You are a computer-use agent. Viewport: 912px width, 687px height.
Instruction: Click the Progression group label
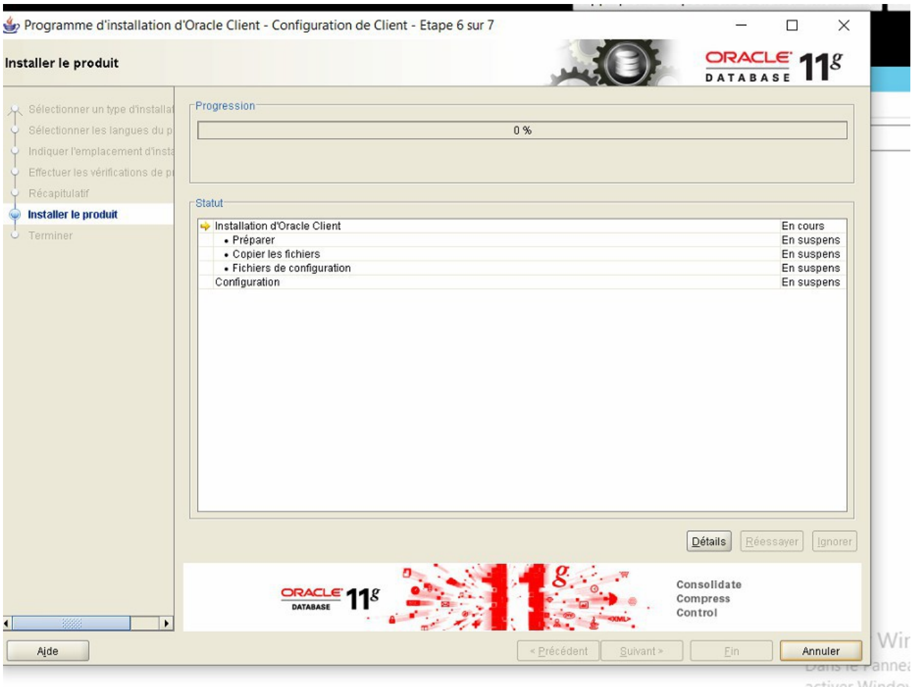tap(225, 106)
